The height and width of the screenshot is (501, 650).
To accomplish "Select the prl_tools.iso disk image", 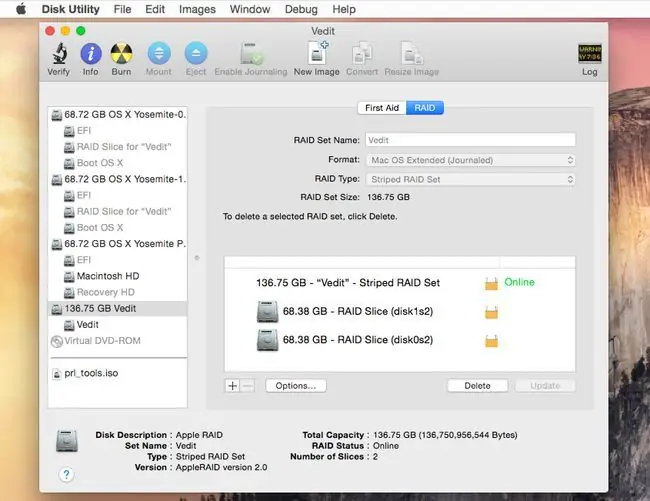I will (117, 373).
